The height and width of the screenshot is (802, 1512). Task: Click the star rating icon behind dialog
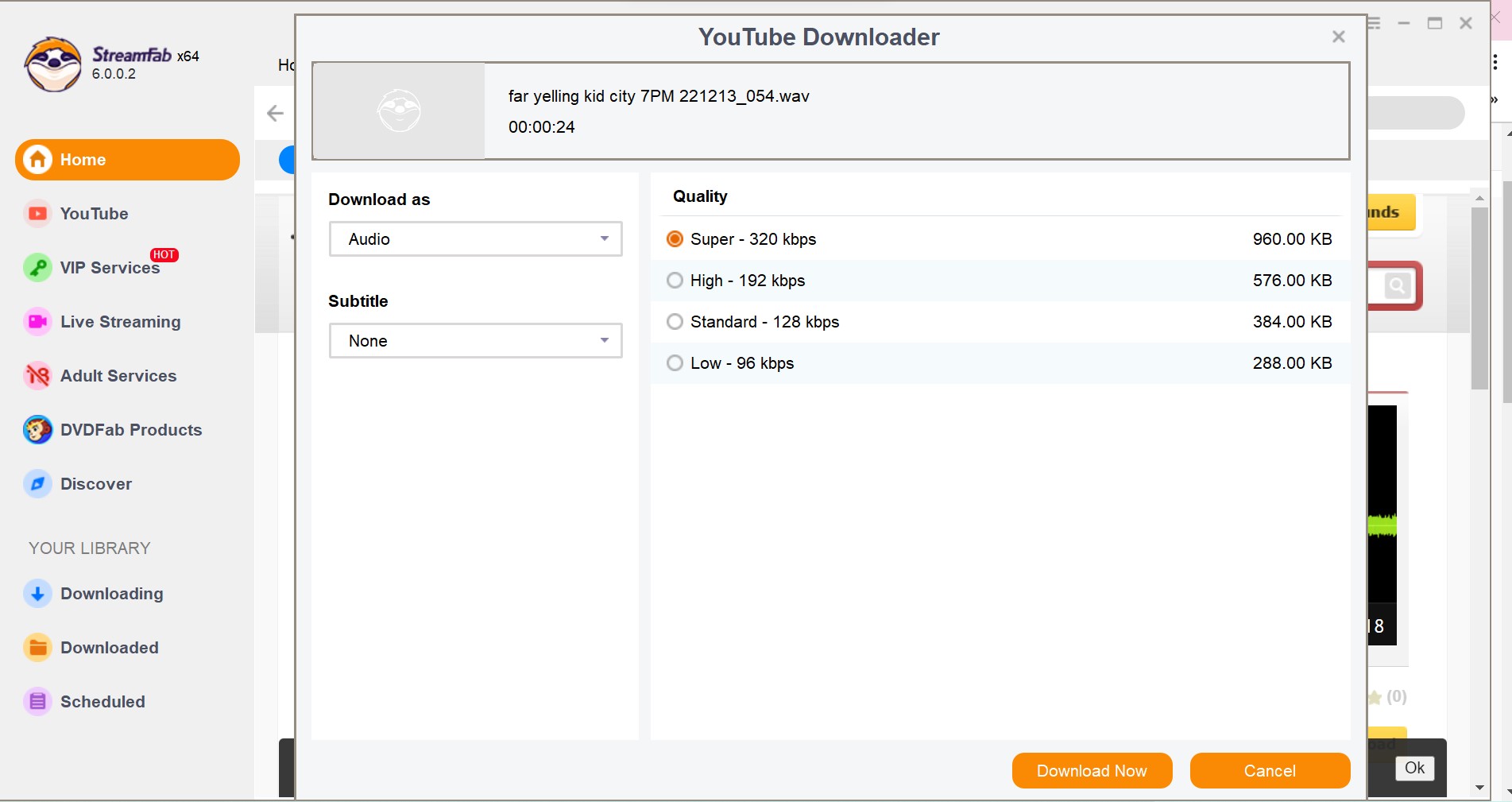[1375, 698]
